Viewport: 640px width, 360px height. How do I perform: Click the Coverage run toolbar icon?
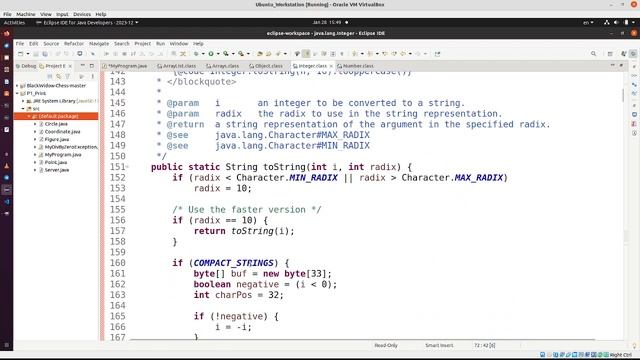point(226,53)
